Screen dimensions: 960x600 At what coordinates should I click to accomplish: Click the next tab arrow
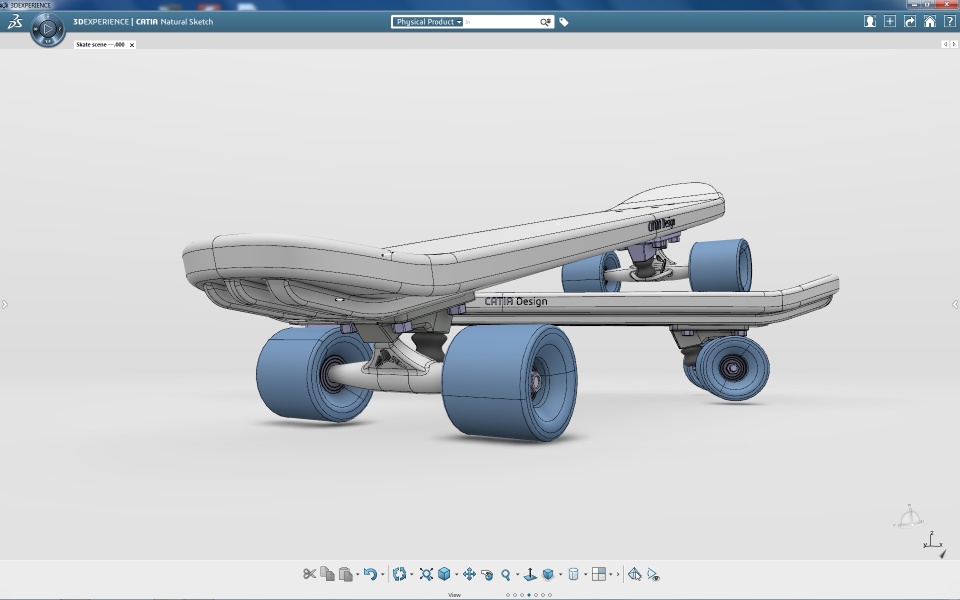pyautogui.click(x=953, y=44)
